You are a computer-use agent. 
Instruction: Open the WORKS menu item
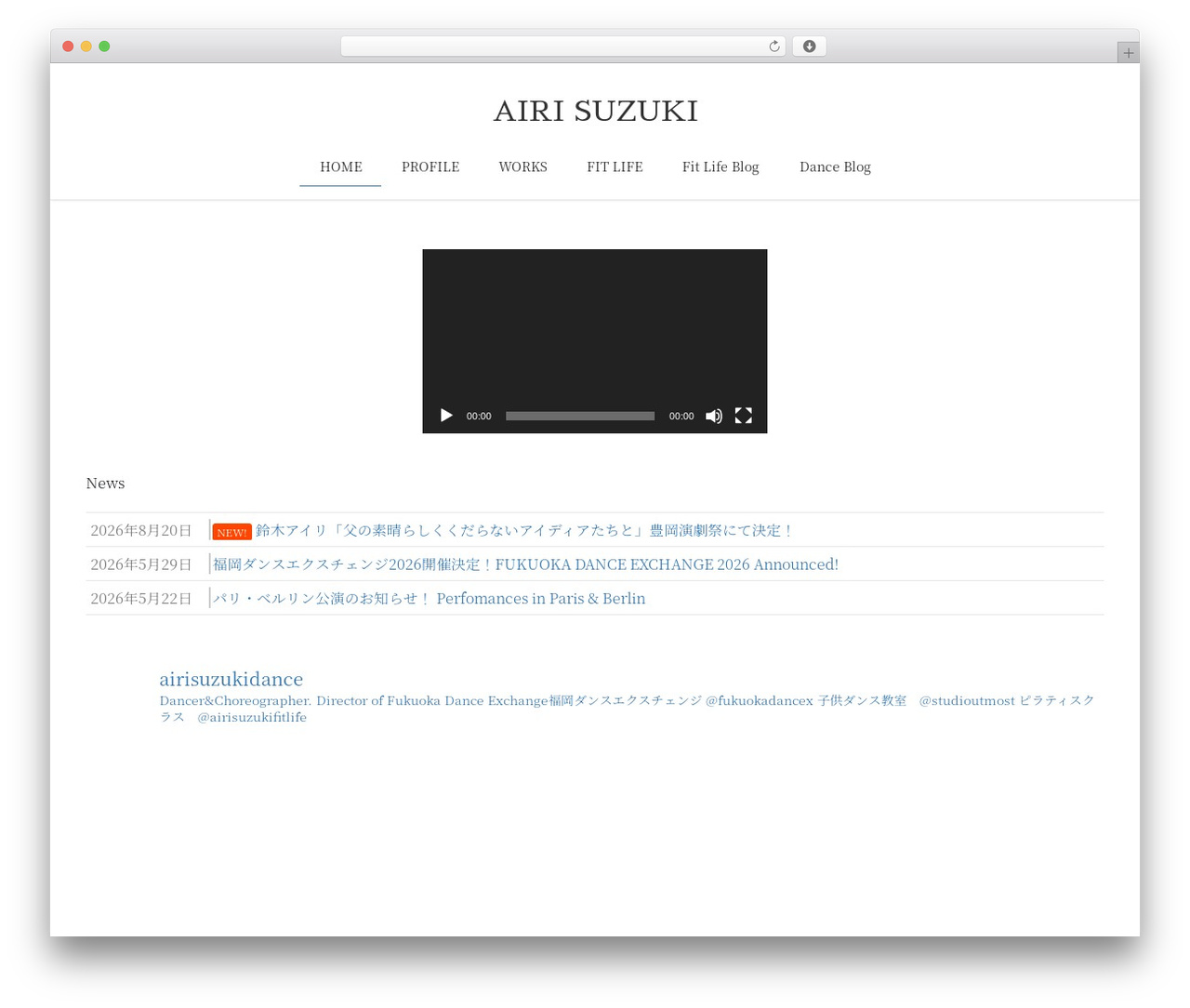[x=522, y=167]
